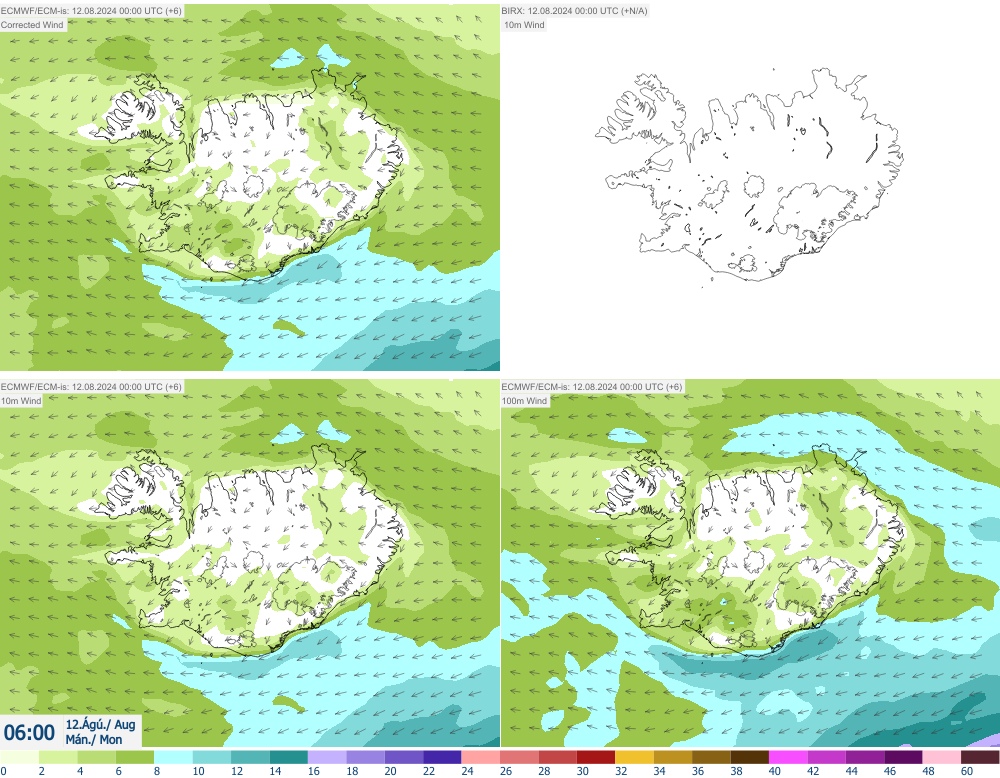Pick the lavender 16–18 legend swatch
The width and height of the screenshot is (1000, 778).
click(327, 757)
